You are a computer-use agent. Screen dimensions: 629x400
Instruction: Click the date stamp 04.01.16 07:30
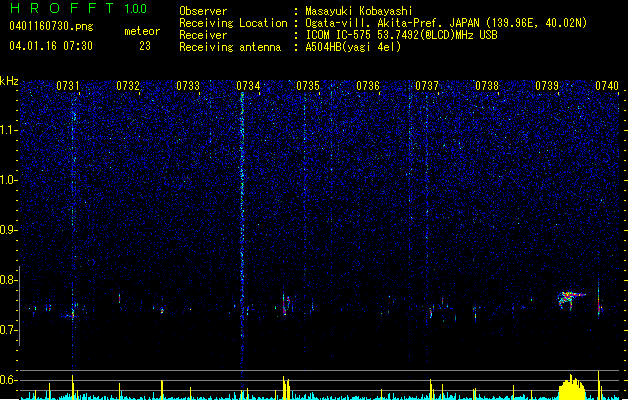(x=51, y=46)
